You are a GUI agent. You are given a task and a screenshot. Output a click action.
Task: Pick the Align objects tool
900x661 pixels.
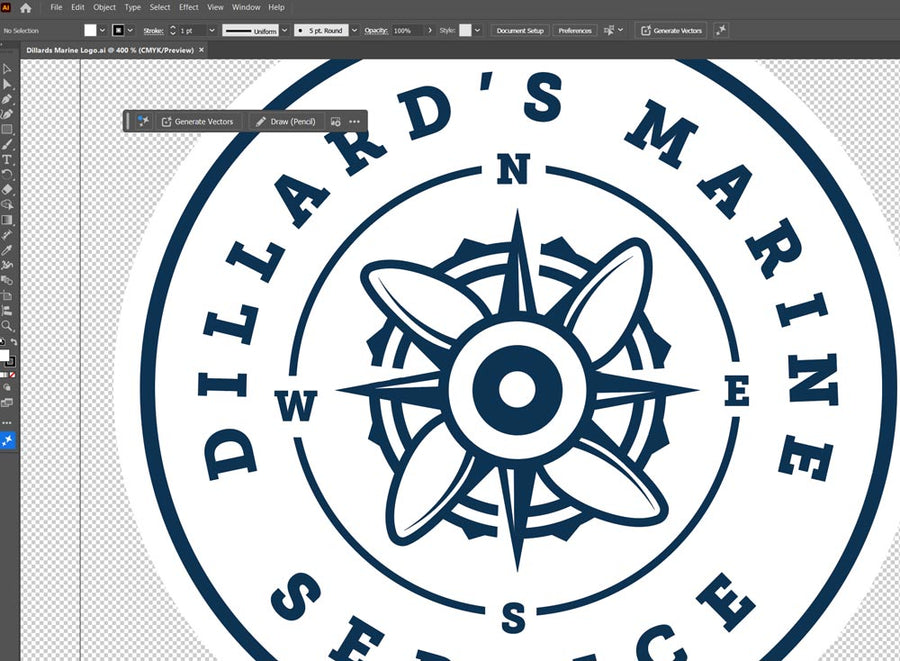(x=7, y=310)
